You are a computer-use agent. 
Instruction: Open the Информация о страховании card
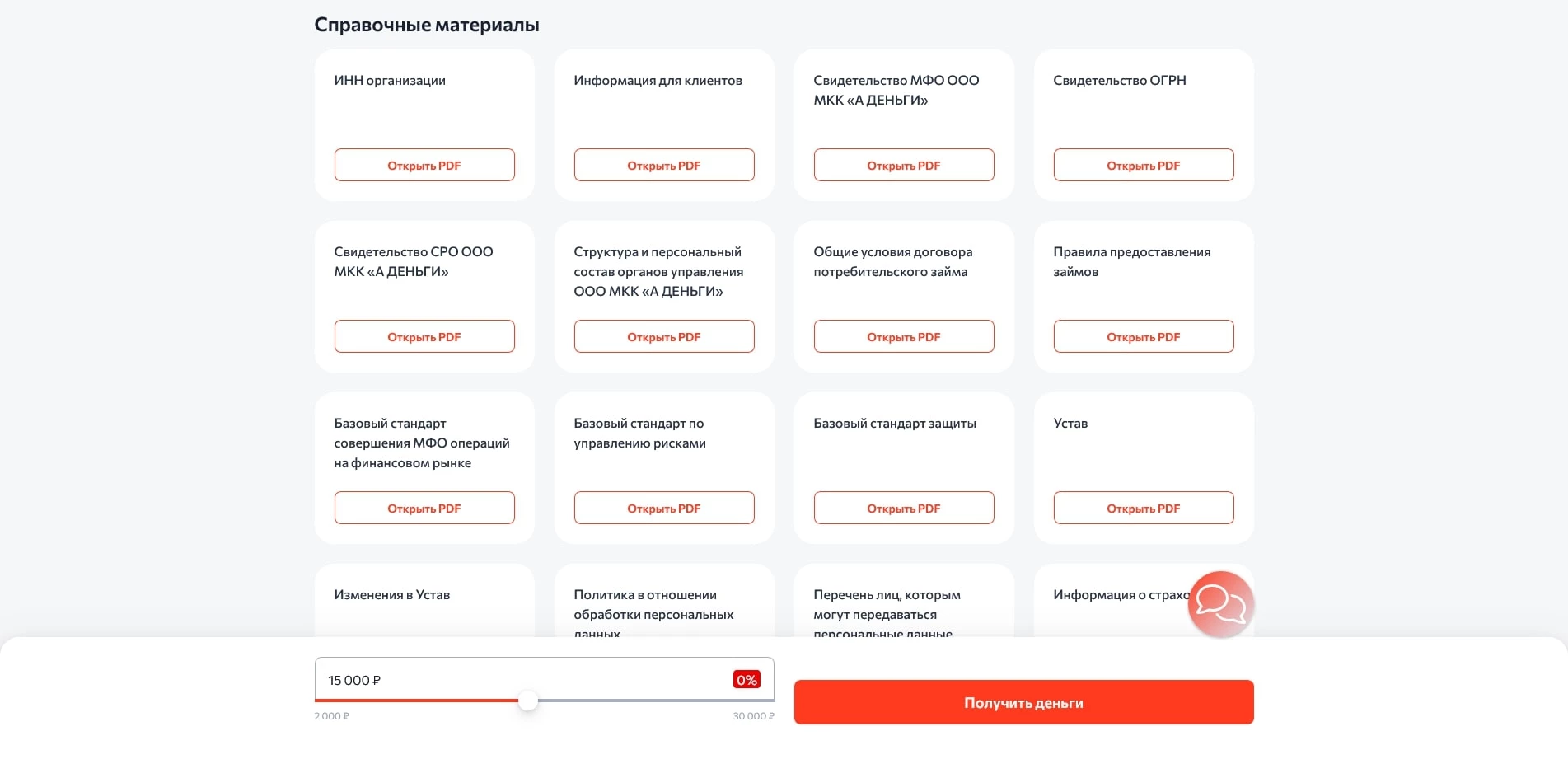[1121, 594]
